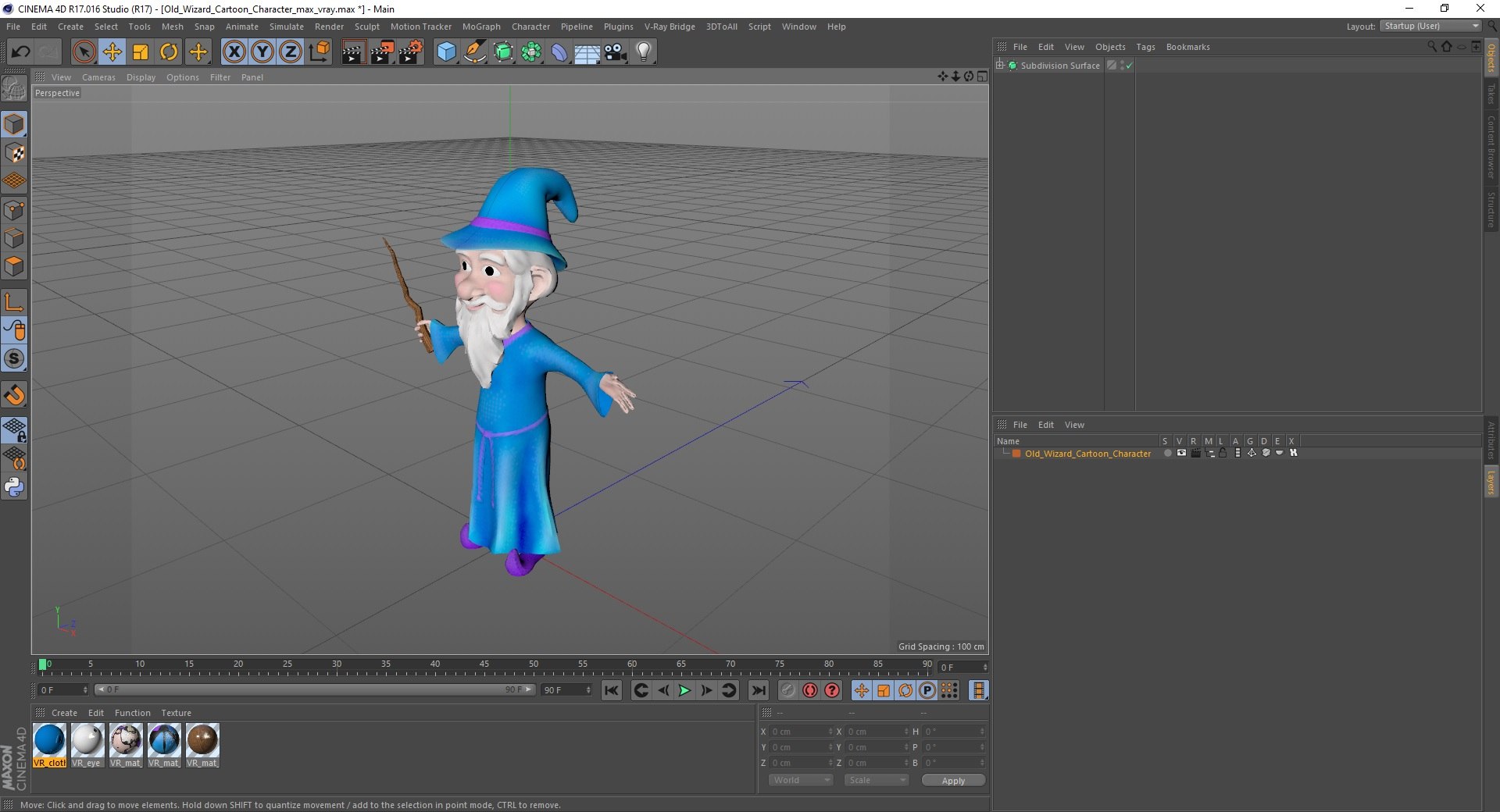Screen dimensions: 1500x812
Task: Add a Floor environment object
Action: 587,52
